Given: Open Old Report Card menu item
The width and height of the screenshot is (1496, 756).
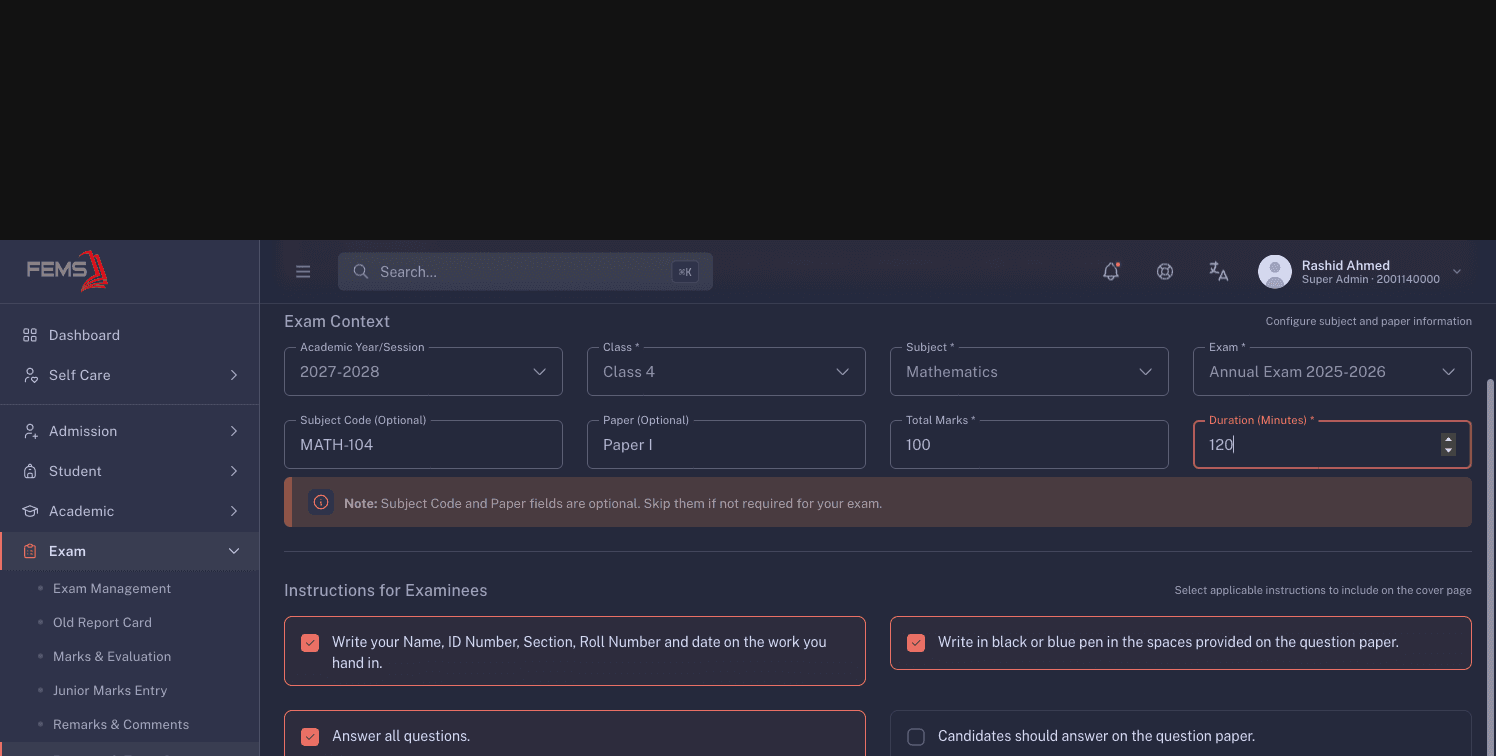Looking at the screenshot, I should point(102,622).
